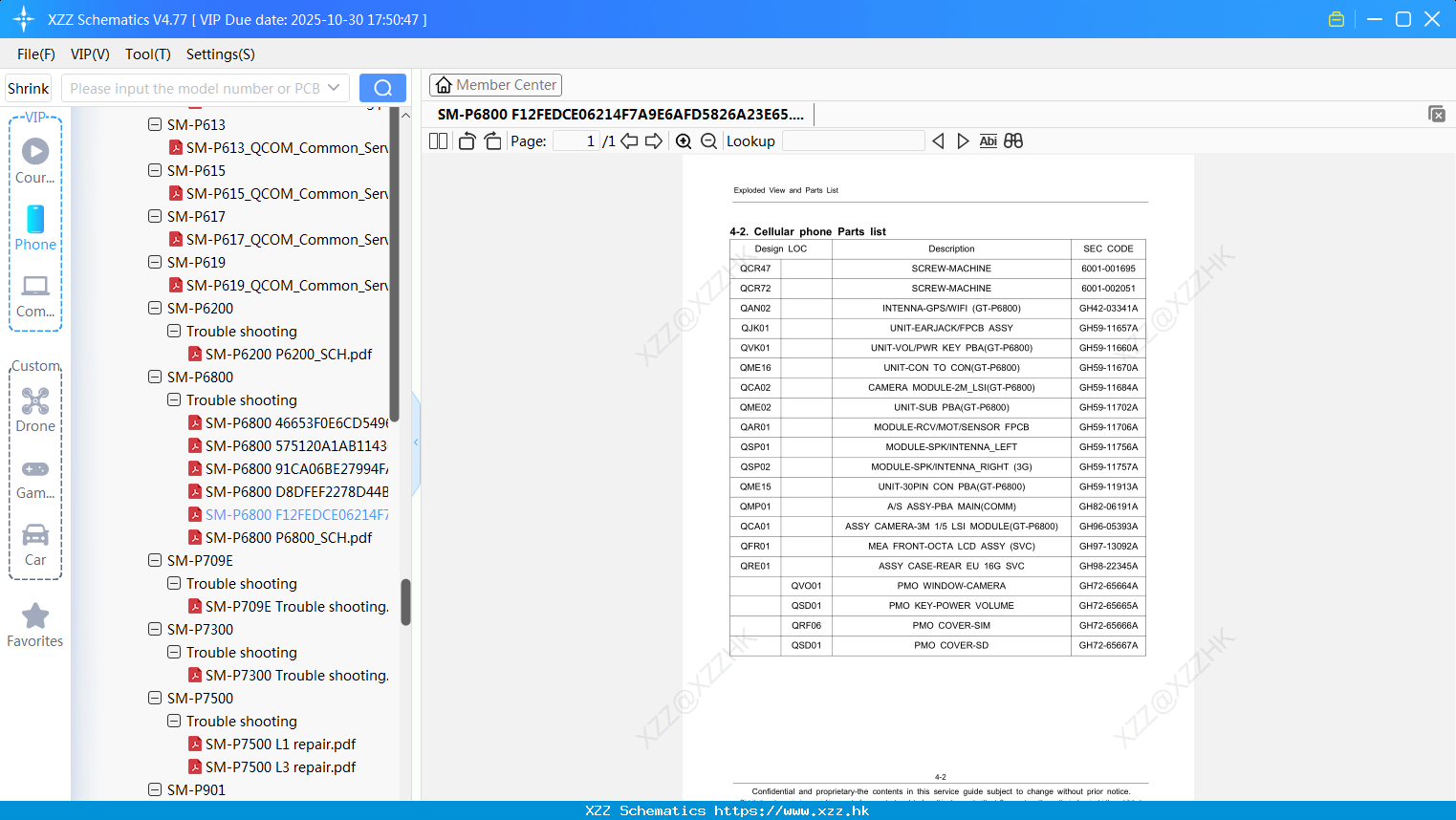Image resolution: width=1456 pixels, height=820 pixels.
Task: Open SM-P6800 575120A1AB1143 file
Action: (x=288, y=445)
